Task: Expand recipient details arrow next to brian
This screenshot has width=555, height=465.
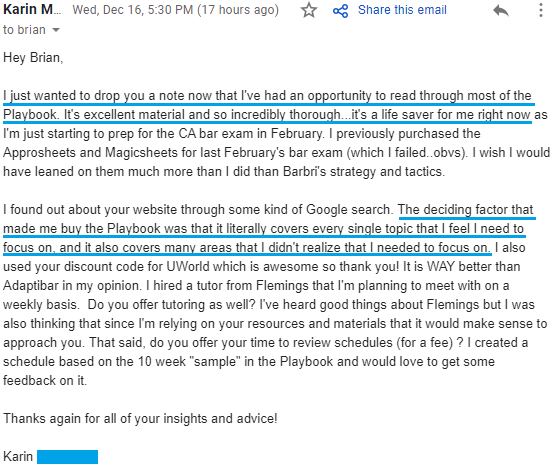Action: 56,30
